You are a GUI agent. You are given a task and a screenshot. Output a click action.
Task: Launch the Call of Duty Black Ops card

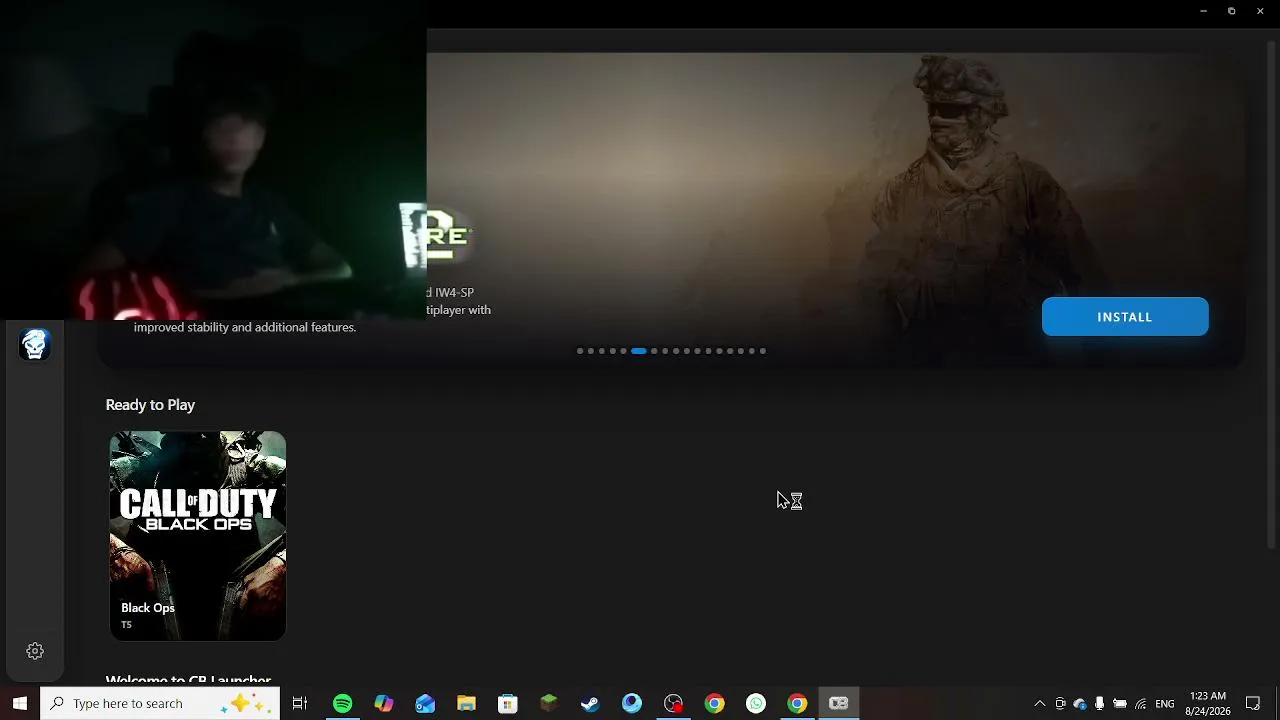click(x=198, y=536)
